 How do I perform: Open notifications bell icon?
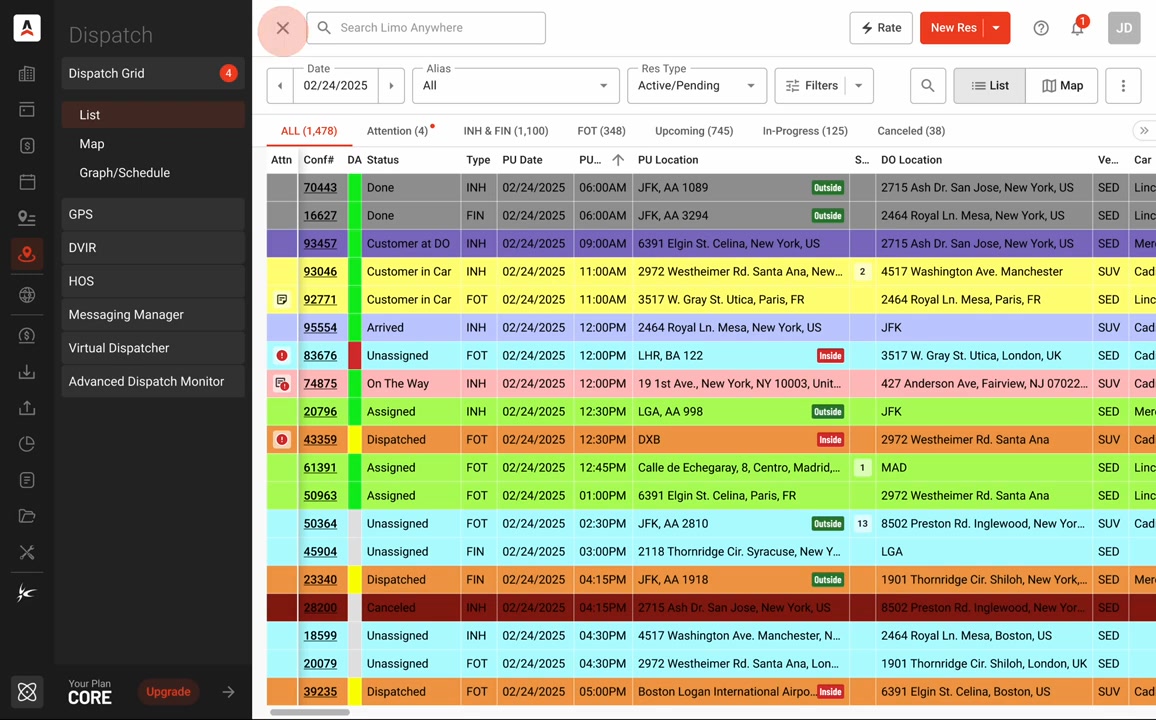[1077, 28]
